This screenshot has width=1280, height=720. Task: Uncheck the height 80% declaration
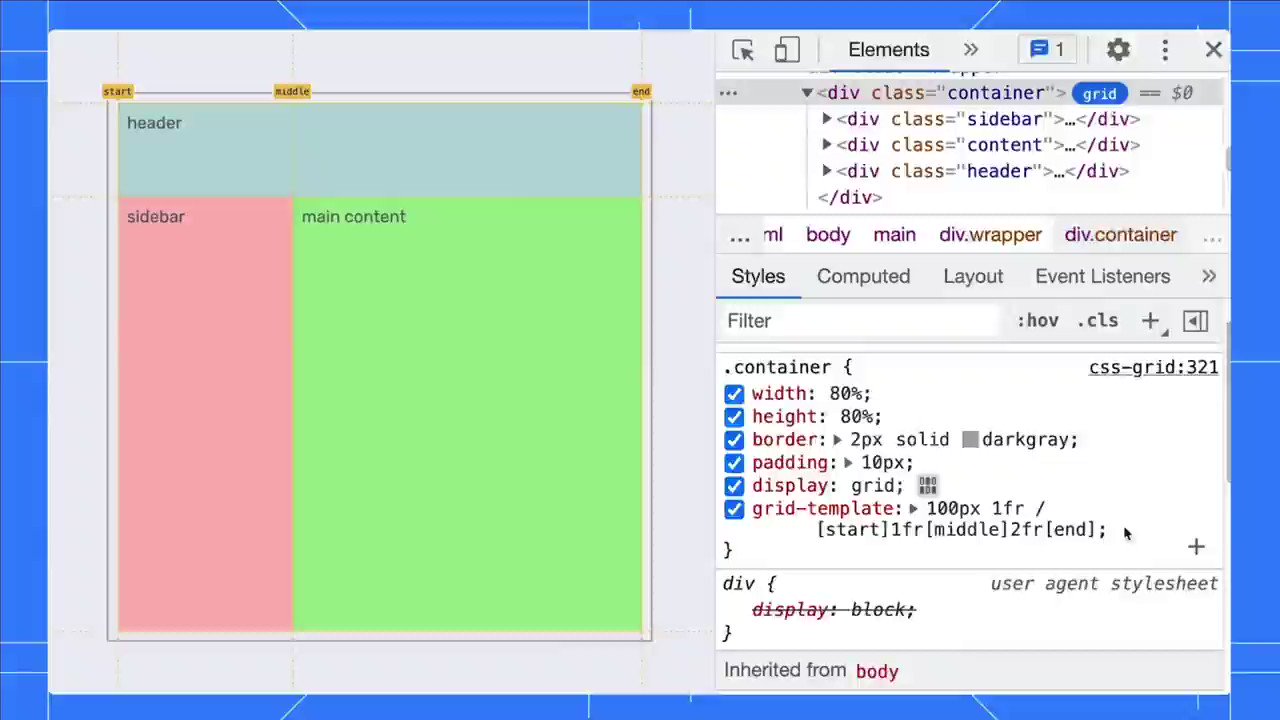pyautogui.click(x=734, y=417)
